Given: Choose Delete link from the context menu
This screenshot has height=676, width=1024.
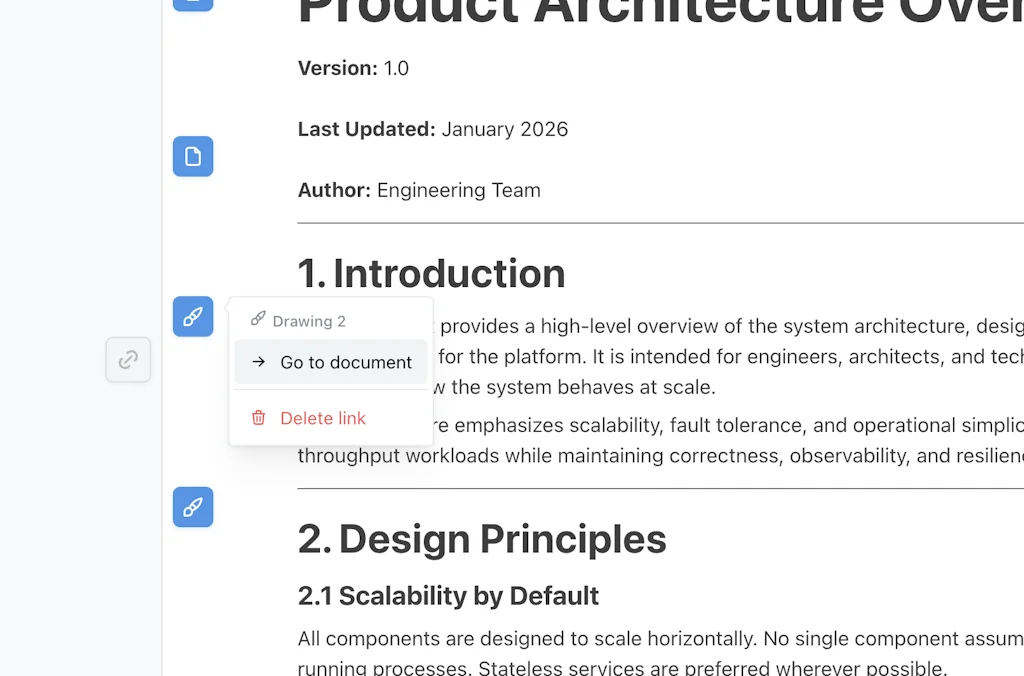Looking at the screenshot, I should (x=322, y=418).
